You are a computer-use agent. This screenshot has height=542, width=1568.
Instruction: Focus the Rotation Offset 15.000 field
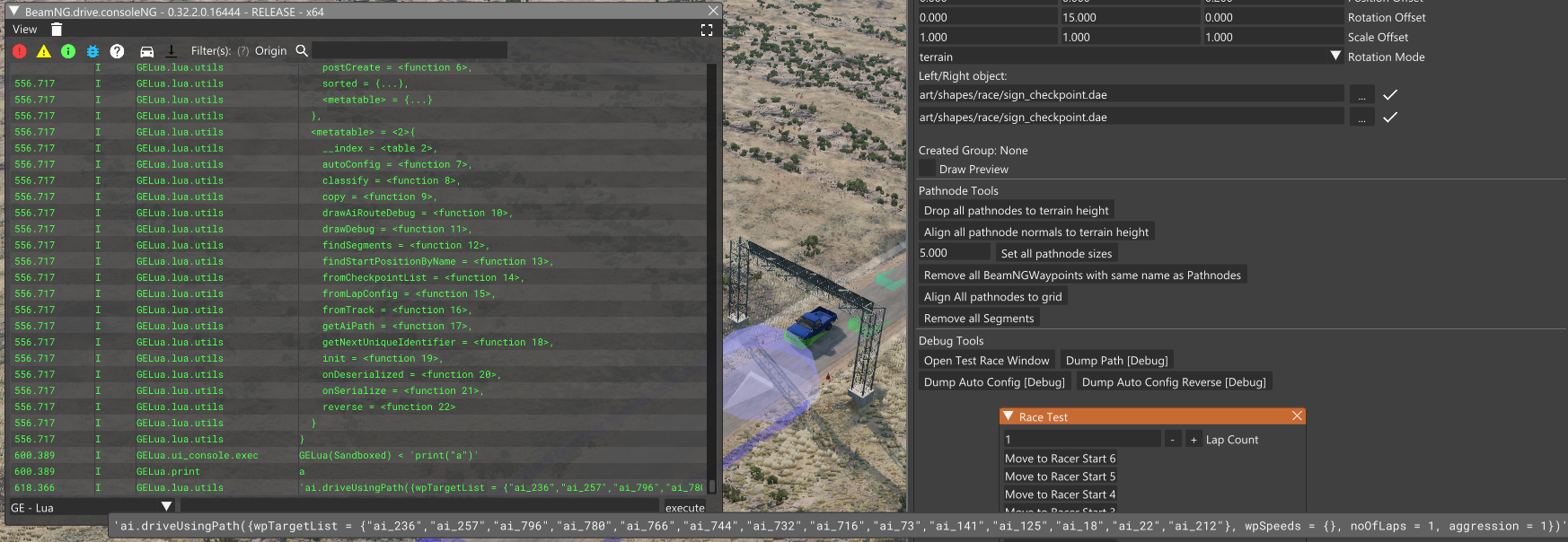pyautogui.click(x=1130, y=17)
